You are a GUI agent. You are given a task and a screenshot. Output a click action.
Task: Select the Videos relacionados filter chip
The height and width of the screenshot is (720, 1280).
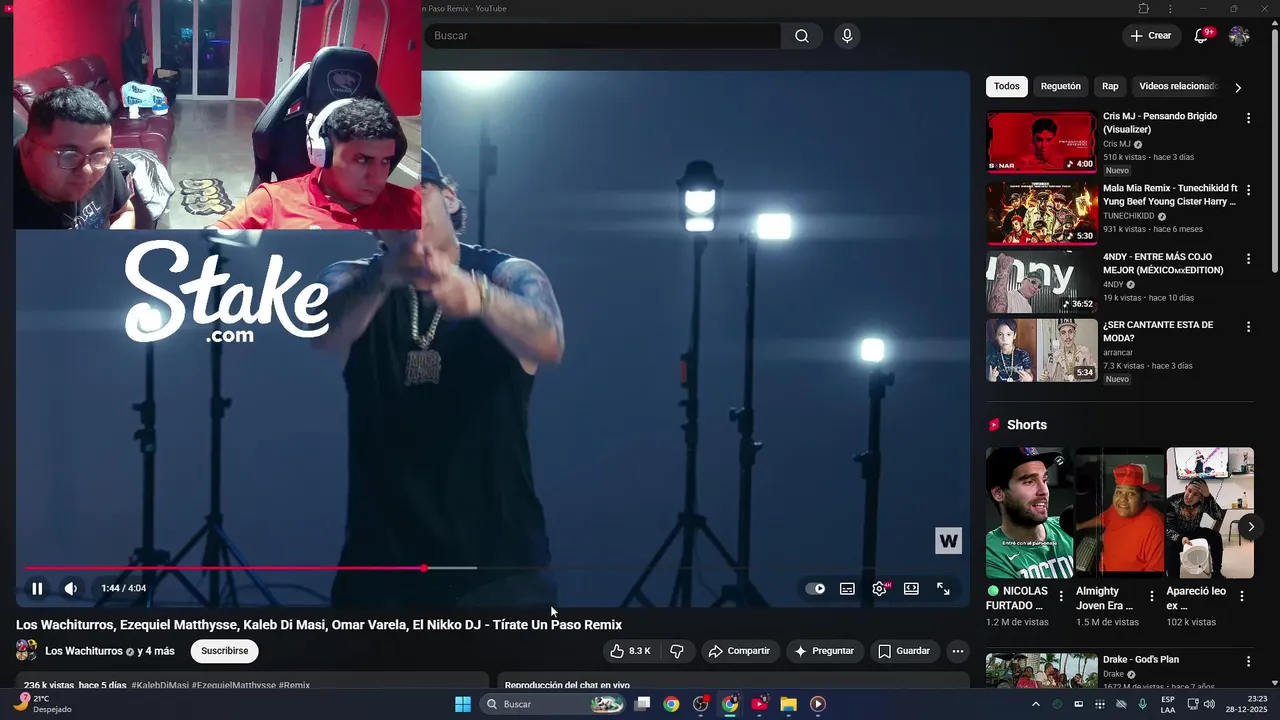pos(1177,86)
